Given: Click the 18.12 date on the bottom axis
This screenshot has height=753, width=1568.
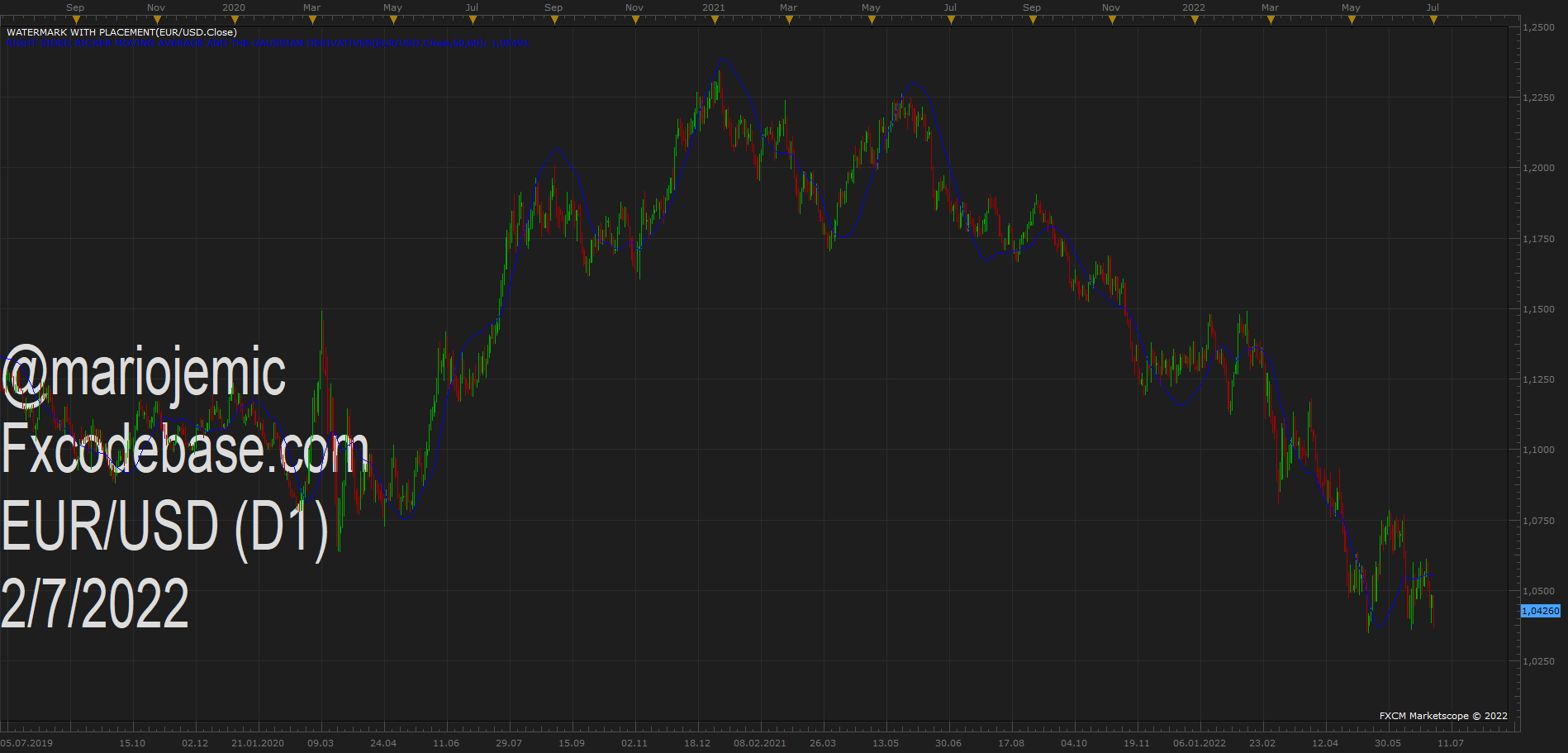Looking at the screenshot, I should [x=697, y=743].
